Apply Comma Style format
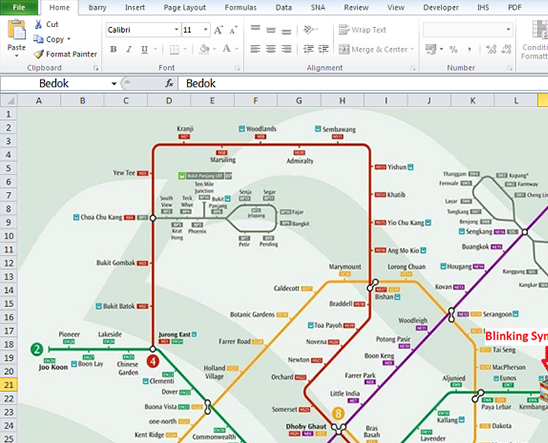 (469, 50)
